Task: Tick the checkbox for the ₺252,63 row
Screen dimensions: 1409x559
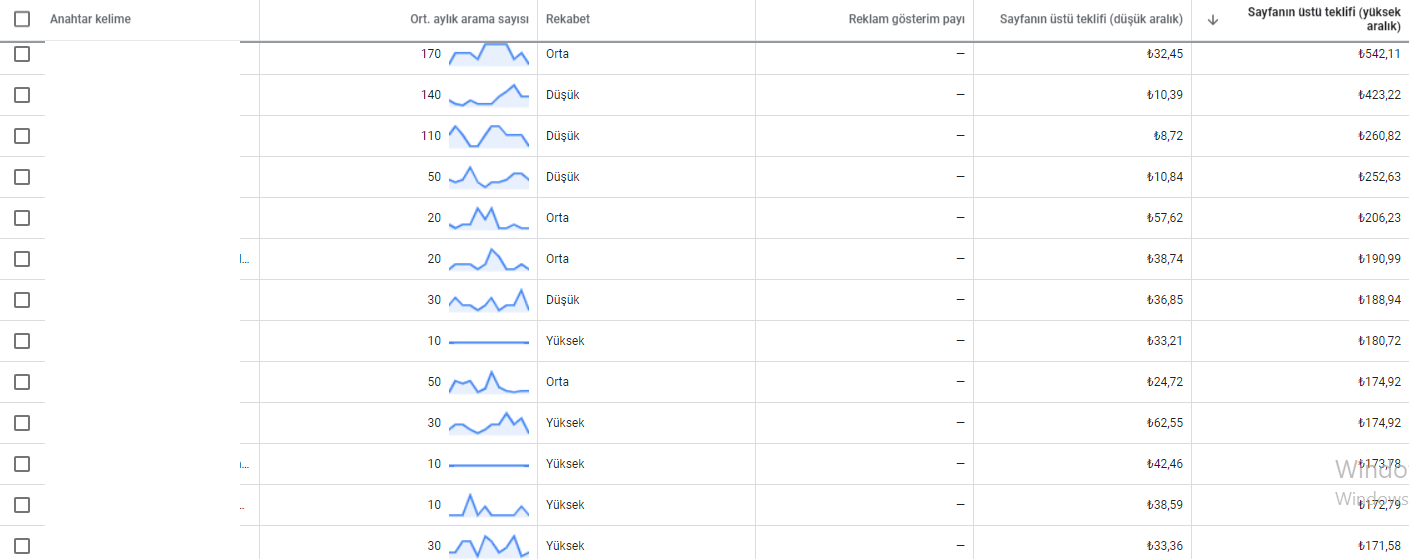Action: (x=22, y=177)
